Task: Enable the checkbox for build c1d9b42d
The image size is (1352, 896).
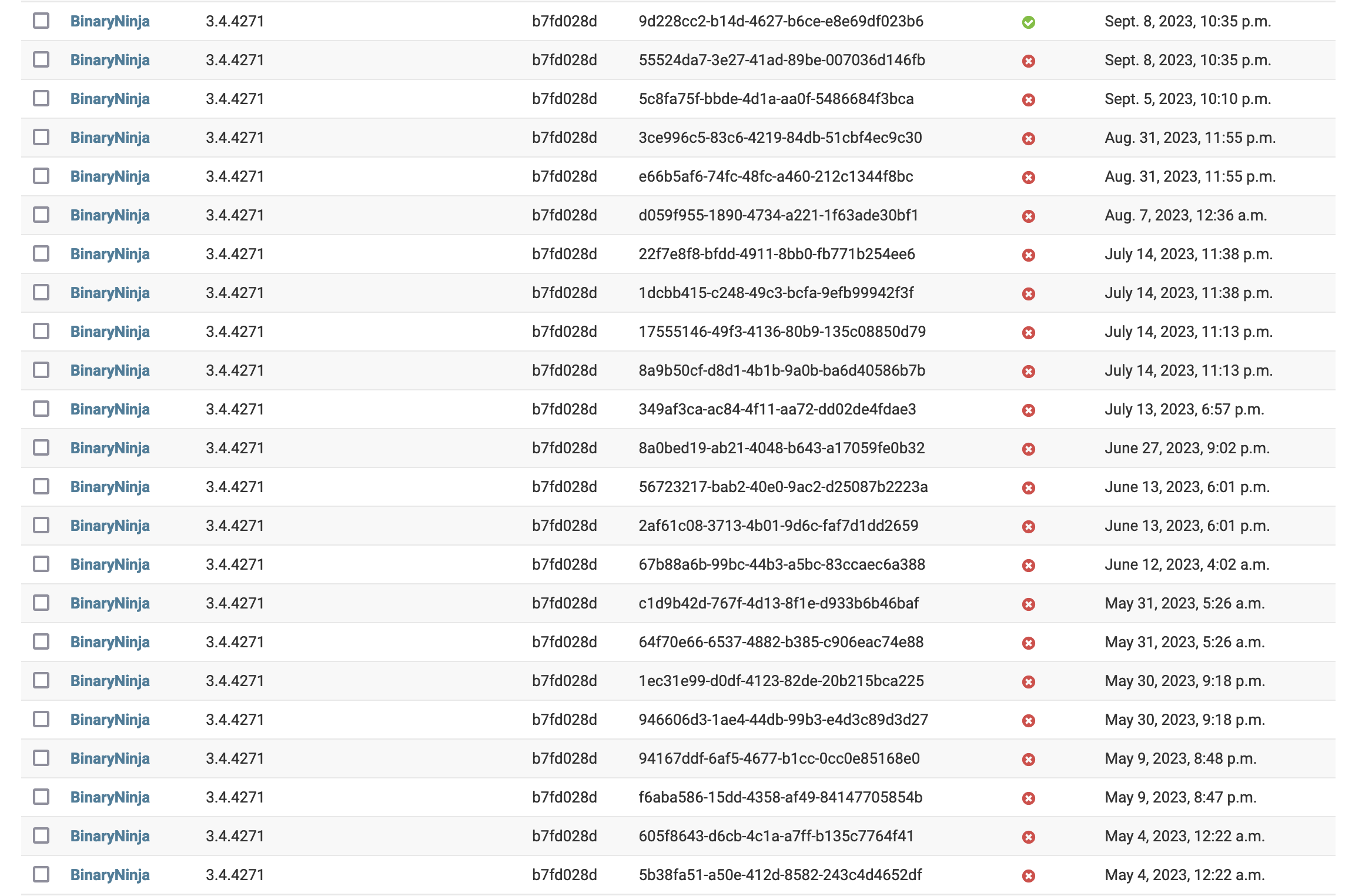Action: [x=40, y=603]
